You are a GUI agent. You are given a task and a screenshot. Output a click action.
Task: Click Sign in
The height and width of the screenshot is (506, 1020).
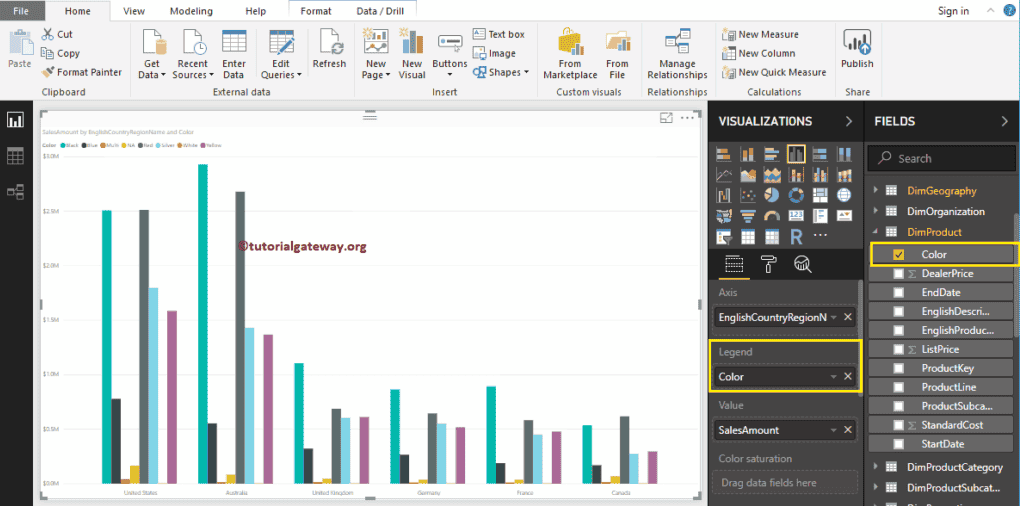(953, 10)
